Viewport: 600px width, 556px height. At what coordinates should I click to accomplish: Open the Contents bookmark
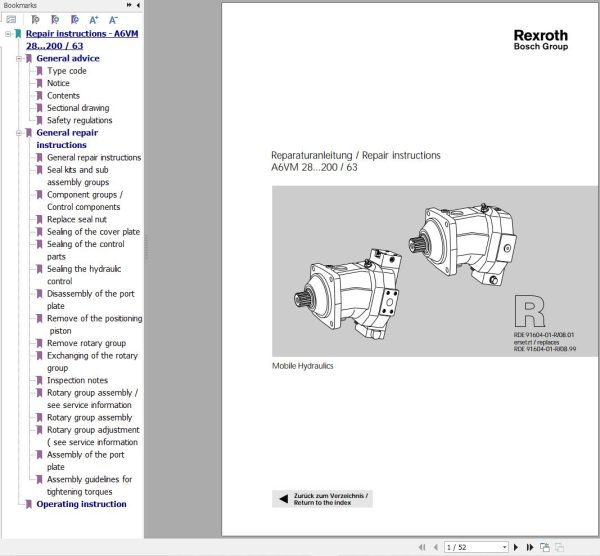63,96
